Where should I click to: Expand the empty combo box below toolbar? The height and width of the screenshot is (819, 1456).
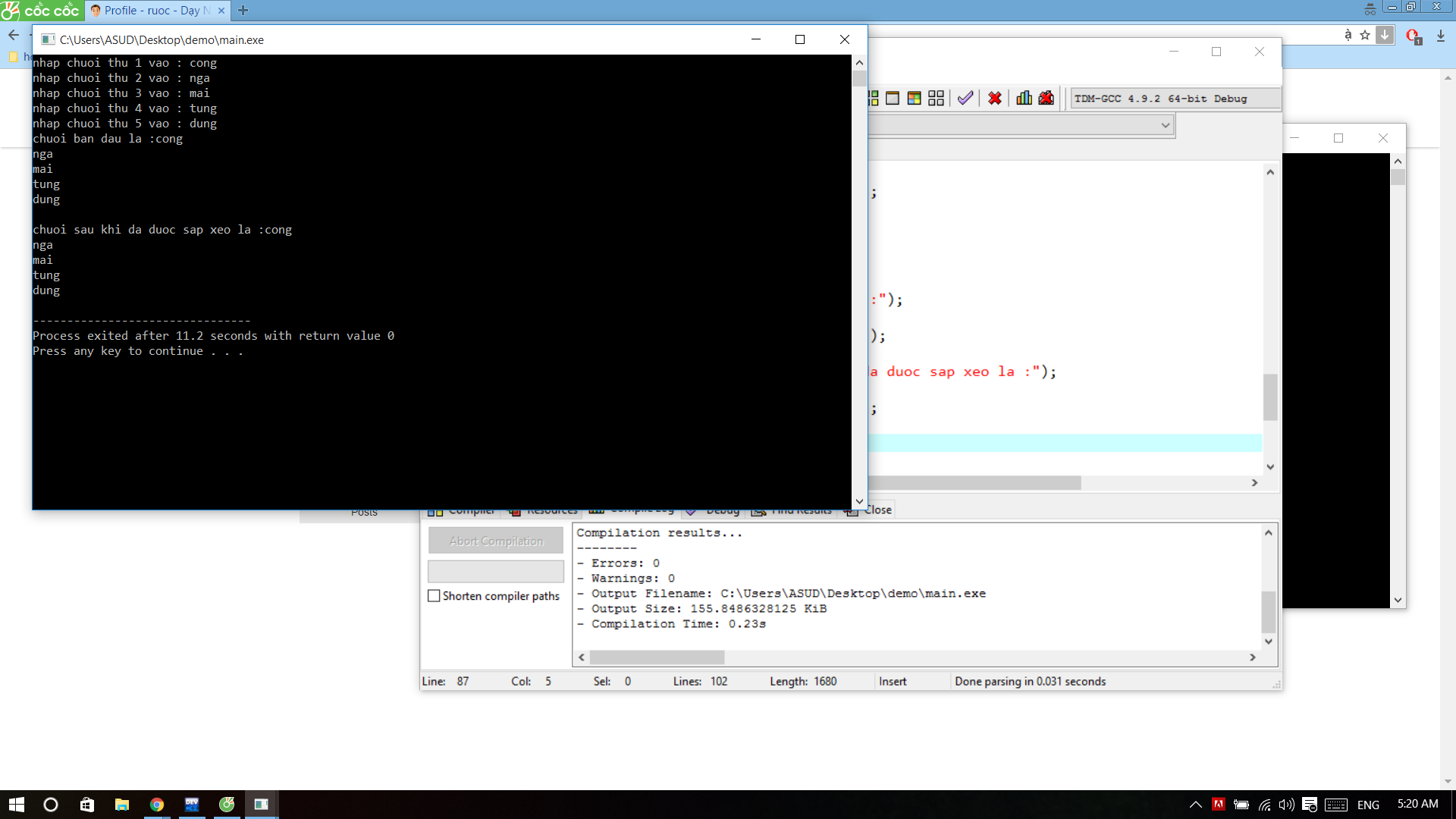click(x=1165, y=125)
